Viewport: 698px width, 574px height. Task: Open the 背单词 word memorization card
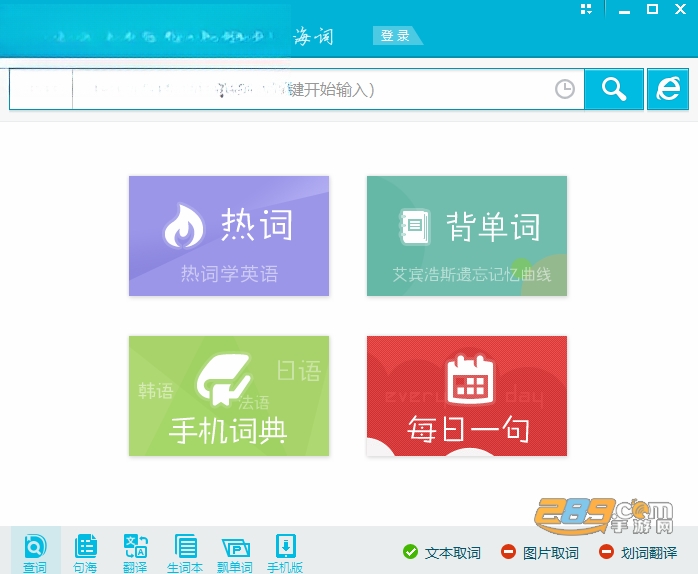click(x=467, y=236)
